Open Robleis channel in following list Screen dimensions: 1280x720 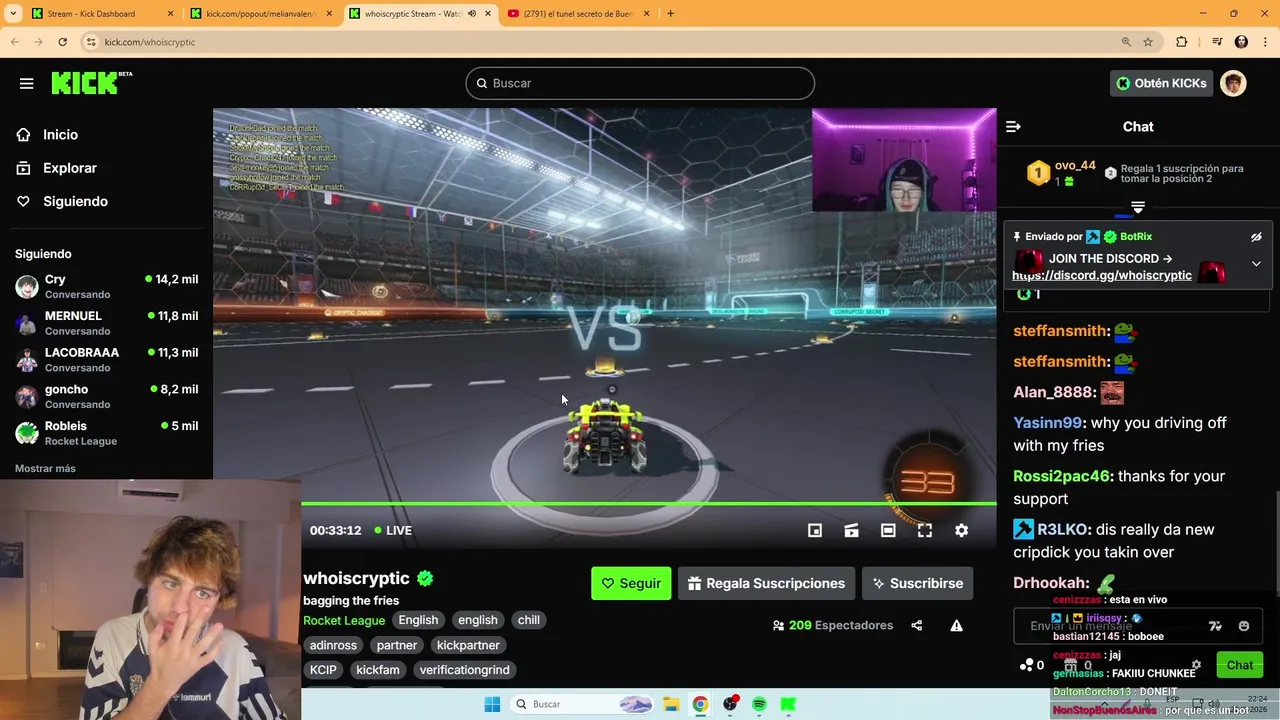[x=106, y=433]
